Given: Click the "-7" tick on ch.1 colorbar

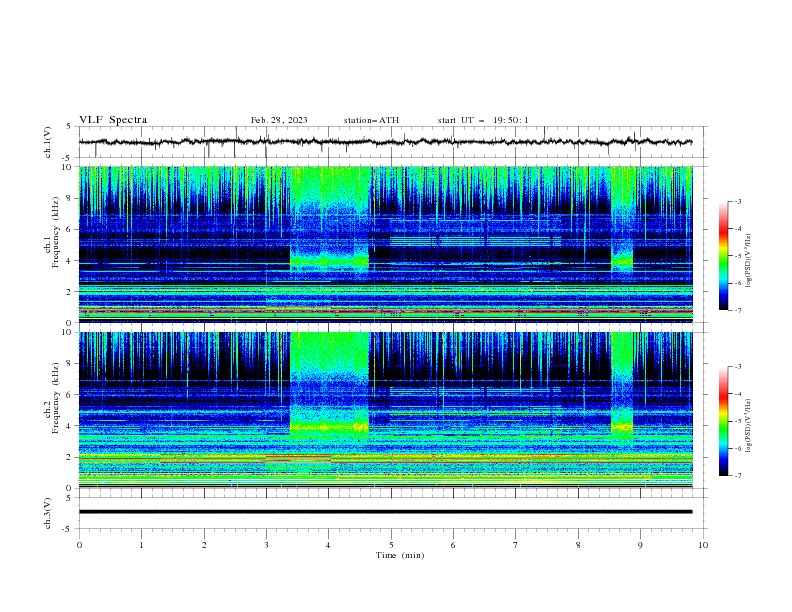Looking at the screenshot, I should coord(738,310).
